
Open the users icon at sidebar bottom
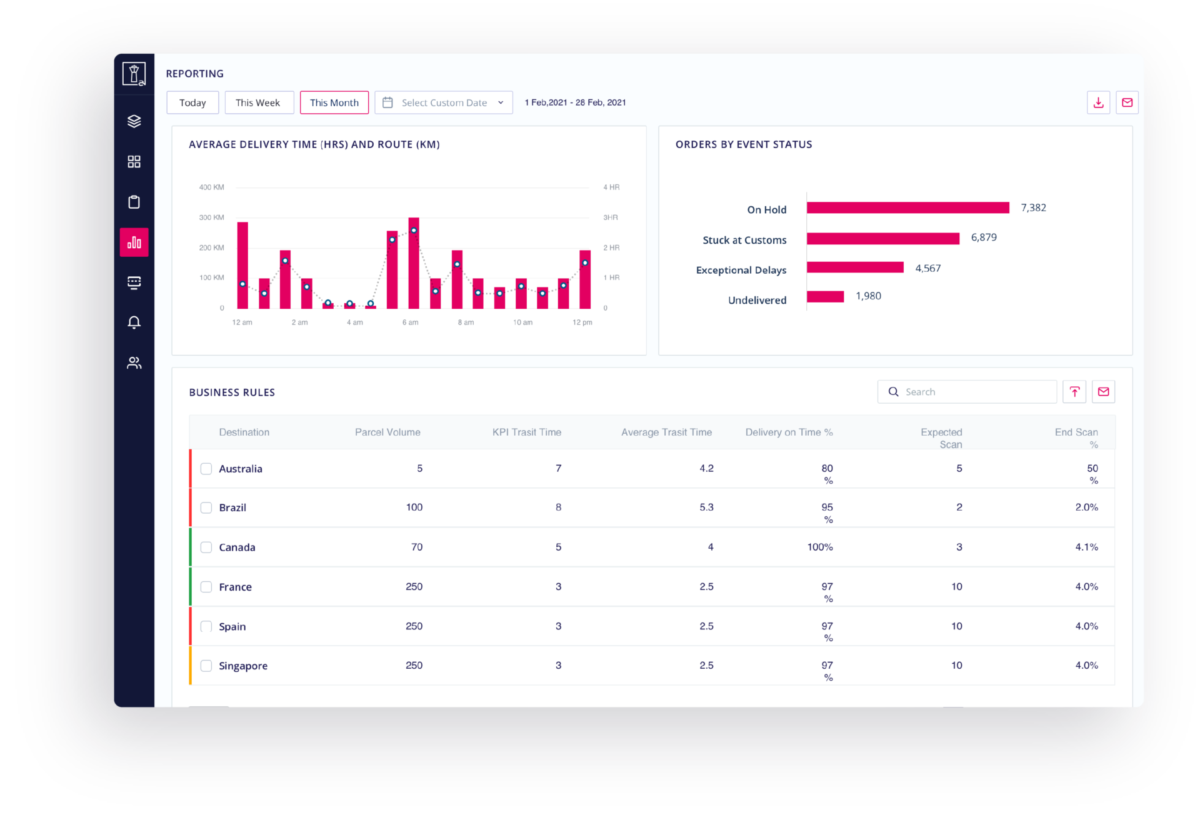(x=134, y=362)
